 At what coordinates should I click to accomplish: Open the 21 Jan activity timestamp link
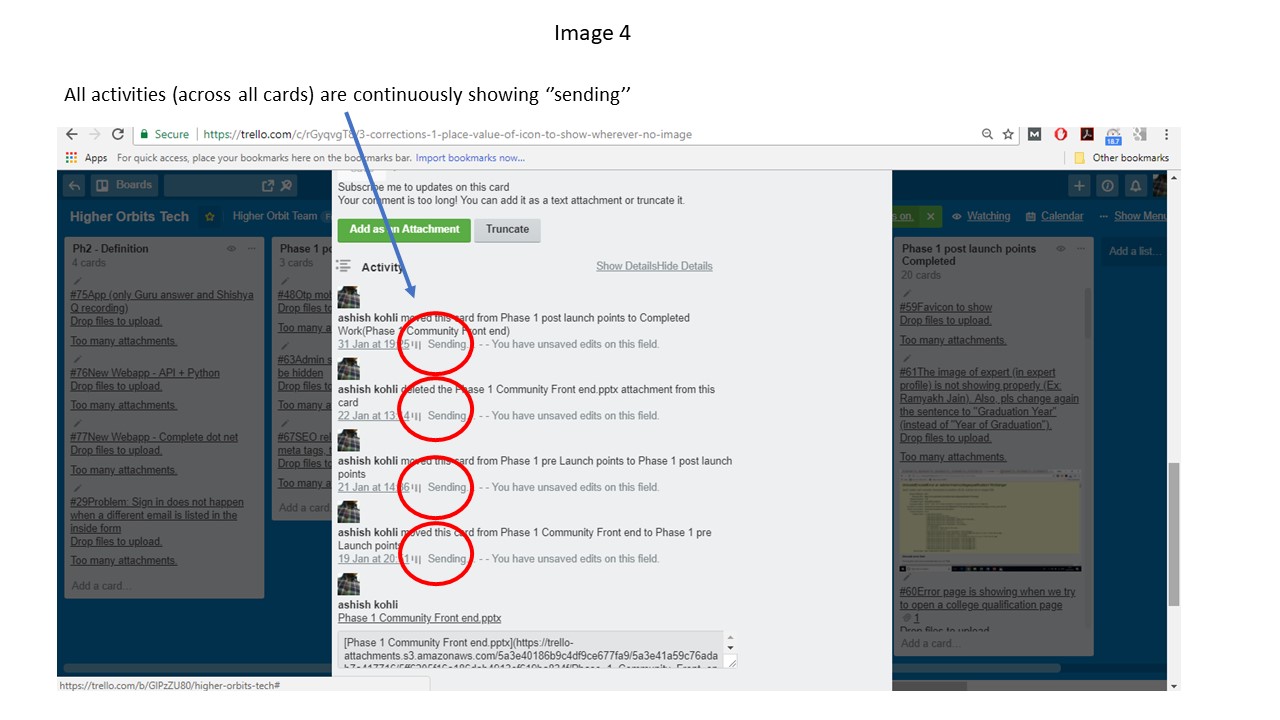pos(374,488)
